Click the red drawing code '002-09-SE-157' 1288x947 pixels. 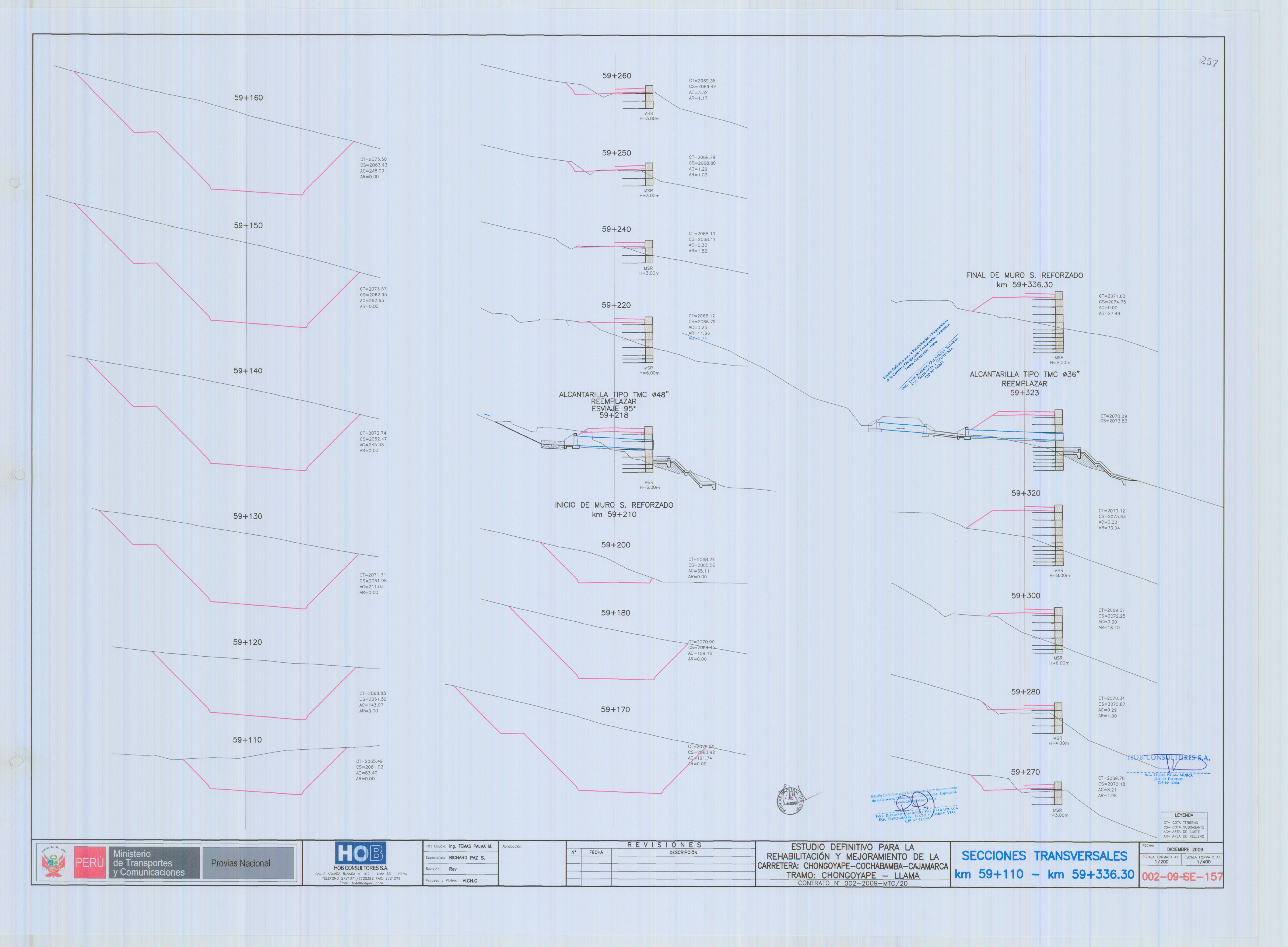[x=1182, y=877]
